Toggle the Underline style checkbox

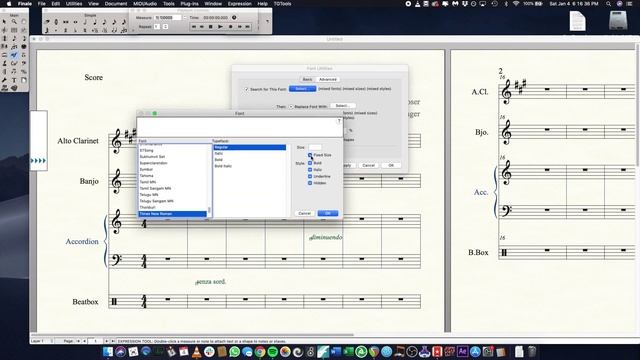point(310,176)
